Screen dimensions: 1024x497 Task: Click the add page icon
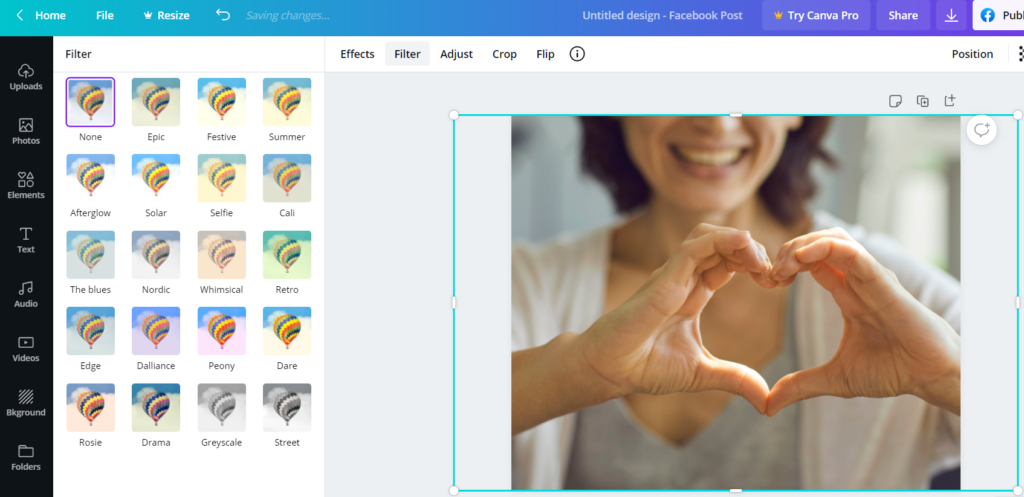click(950, 101)
